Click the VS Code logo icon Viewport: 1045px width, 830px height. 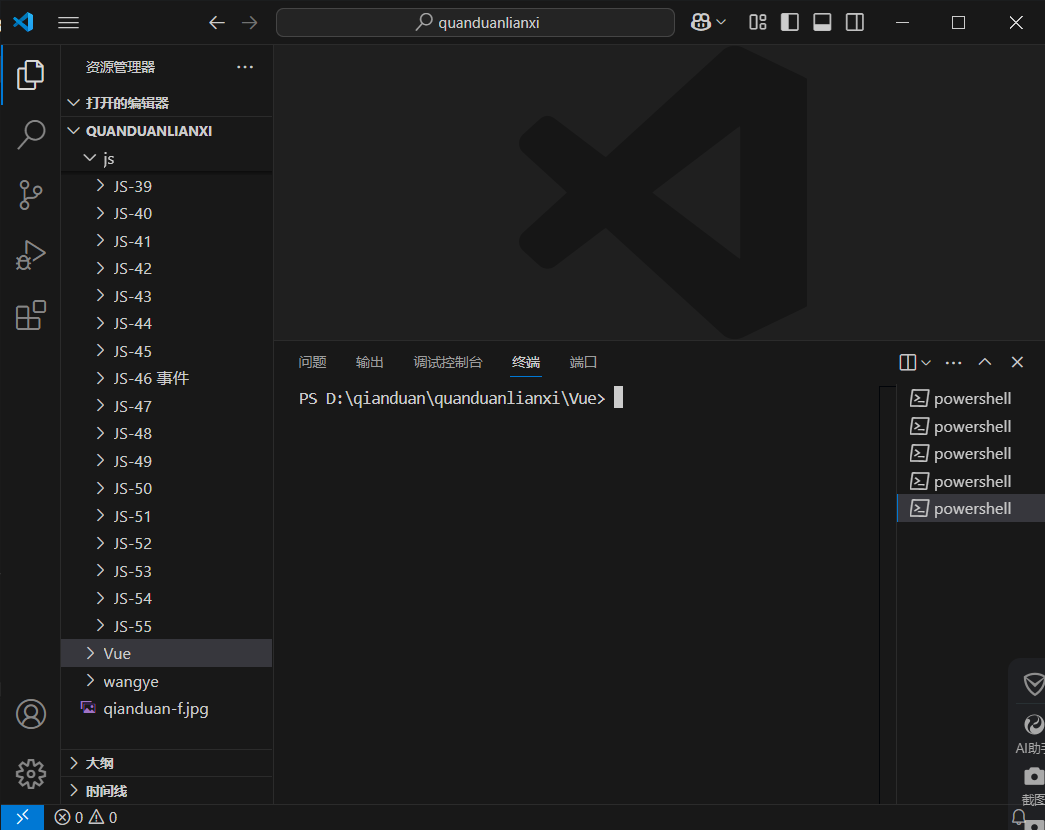click(x=23, y=22)
